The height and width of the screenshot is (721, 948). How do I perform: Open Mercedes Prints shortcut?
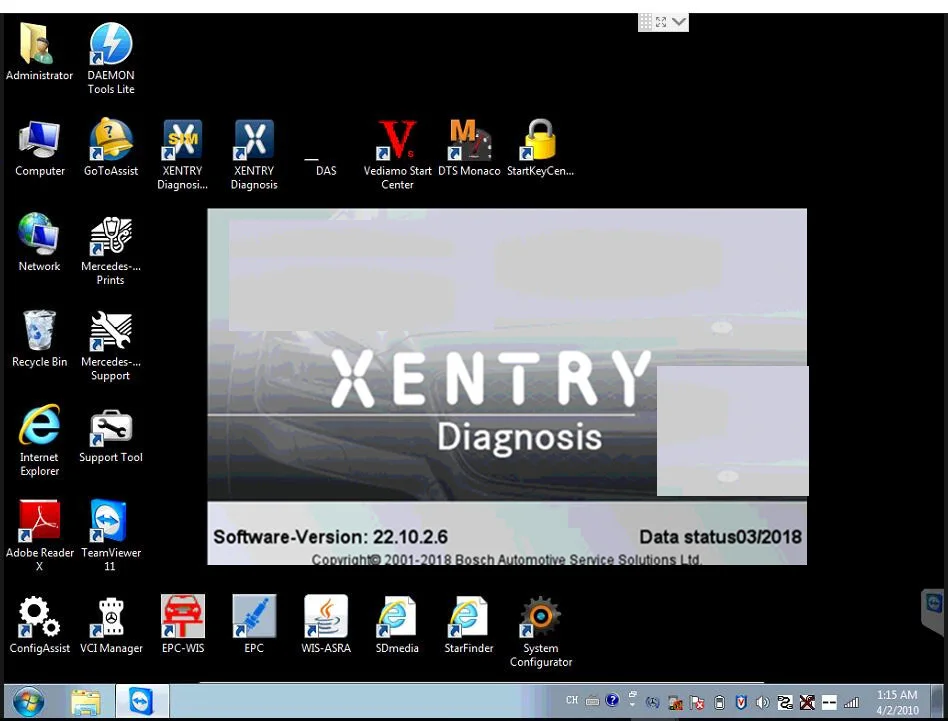click(111, 250)
